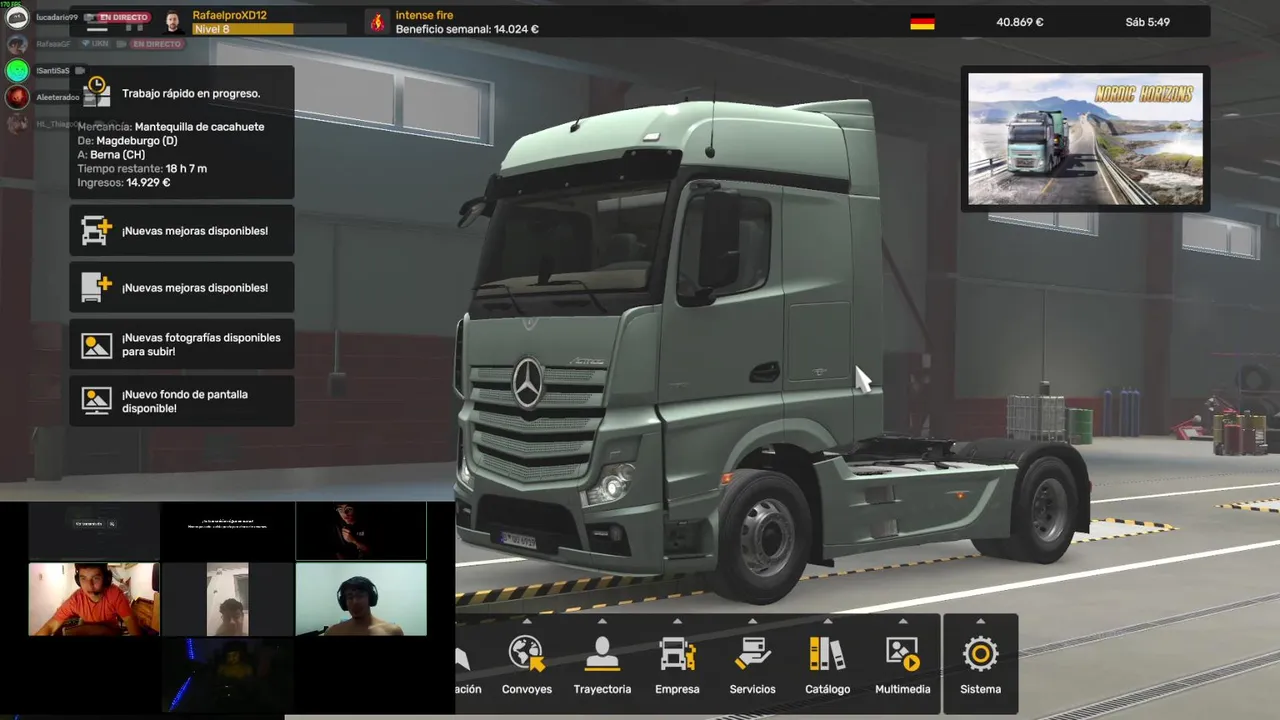Image resolution: width=1280 pixels, height=720 pixels.
Task: Click the image icon beside Nuevo fondo de pantalla
Action: 97,401
